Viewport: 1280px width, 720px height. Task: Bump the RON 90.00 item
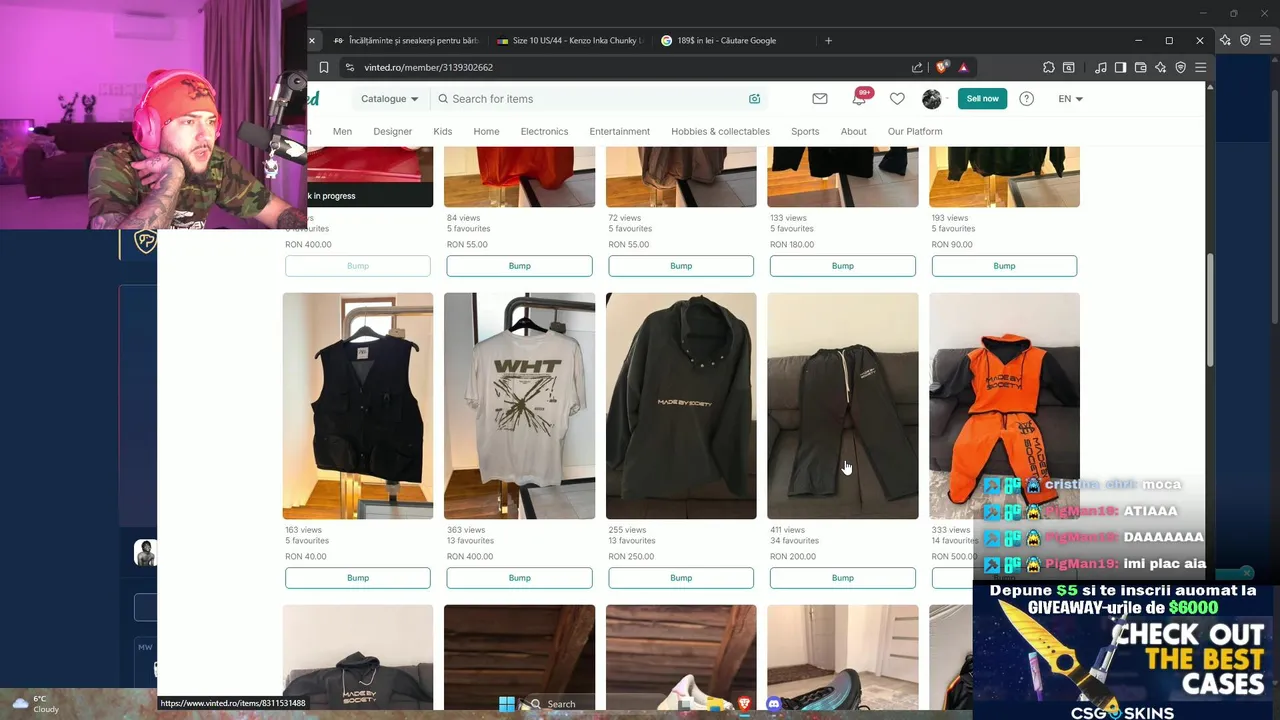(1004, 266)
